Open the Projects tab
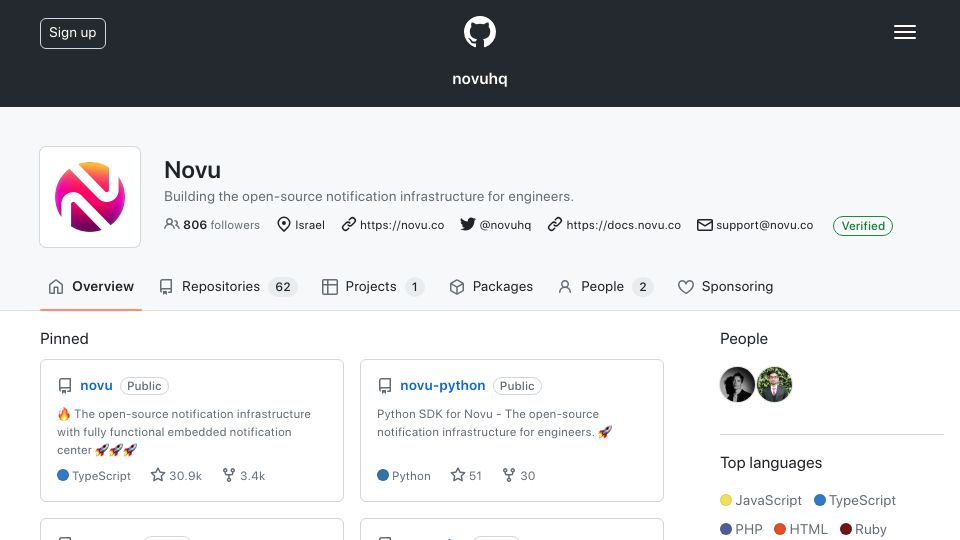This screenshot has width=960, height=540. click(373, 287)
